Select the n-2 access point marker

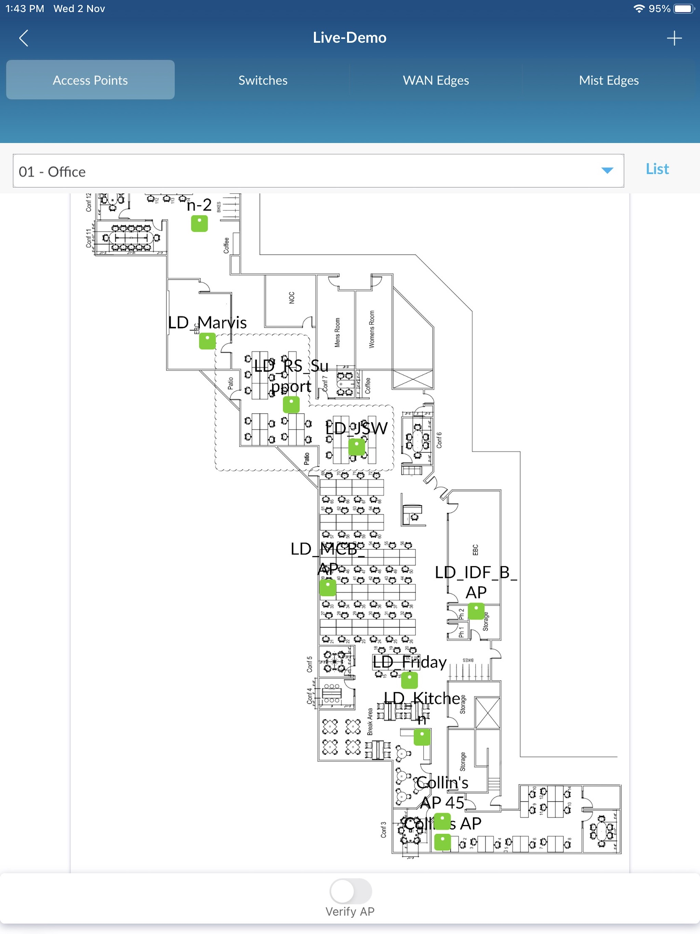(199, 223)
